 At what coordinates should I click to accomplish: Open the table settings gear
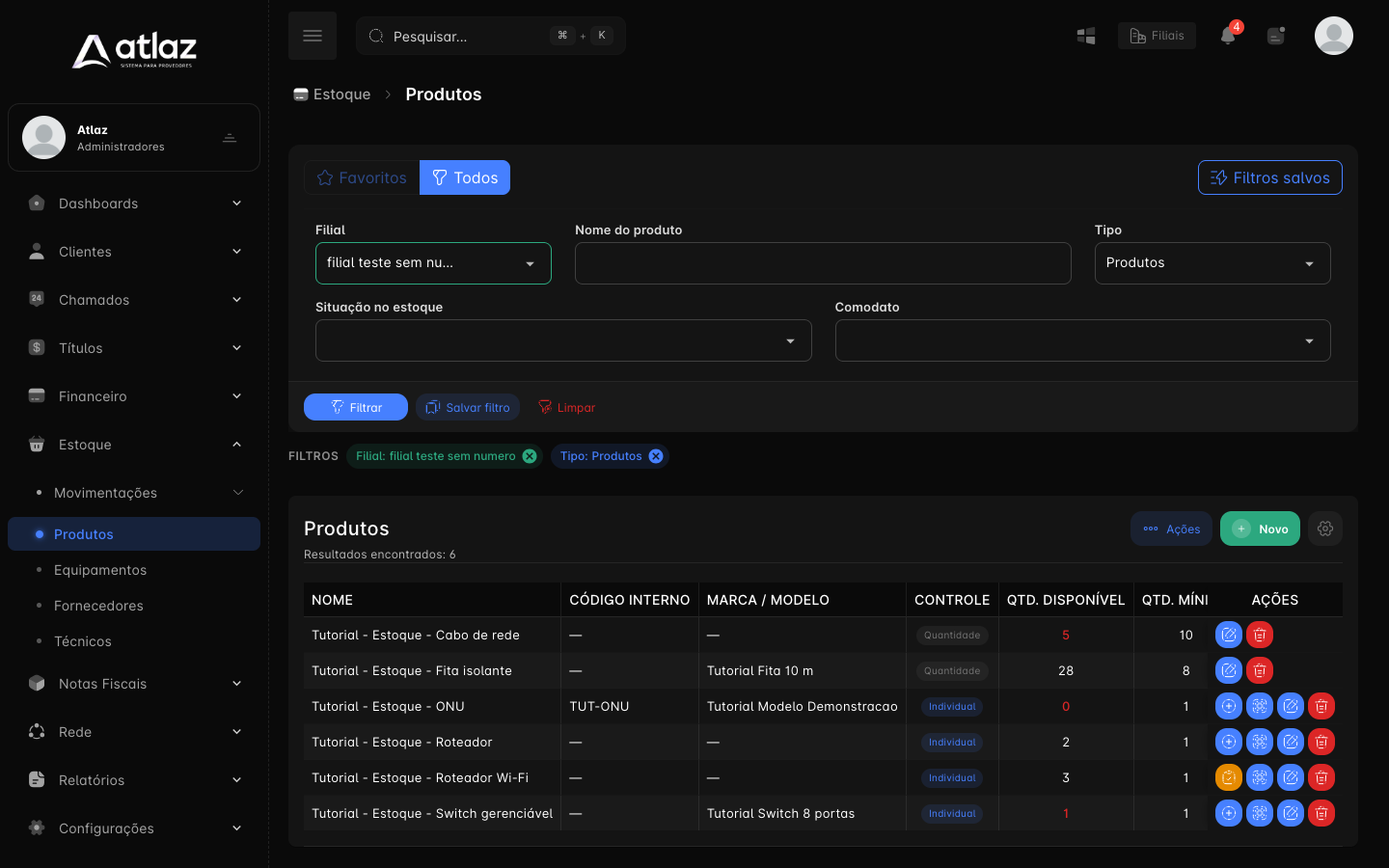(1325, 529)
